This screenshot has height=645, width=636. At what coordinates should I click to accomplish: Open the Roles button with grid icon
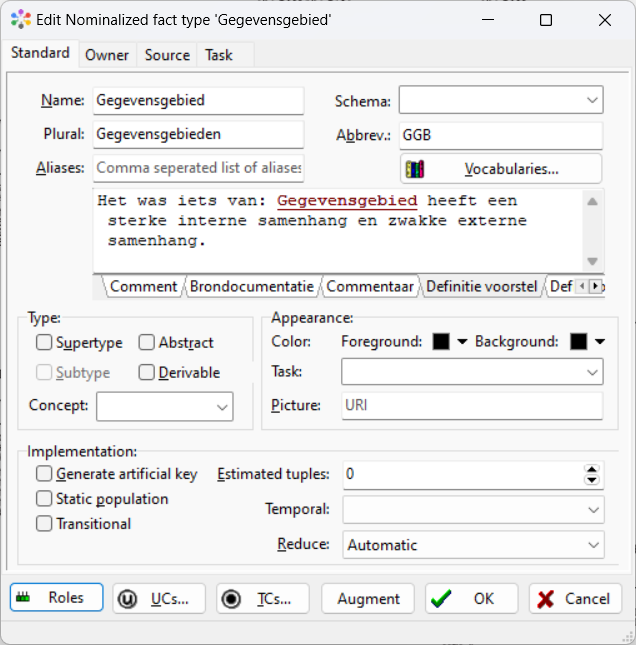pos(56,598)
